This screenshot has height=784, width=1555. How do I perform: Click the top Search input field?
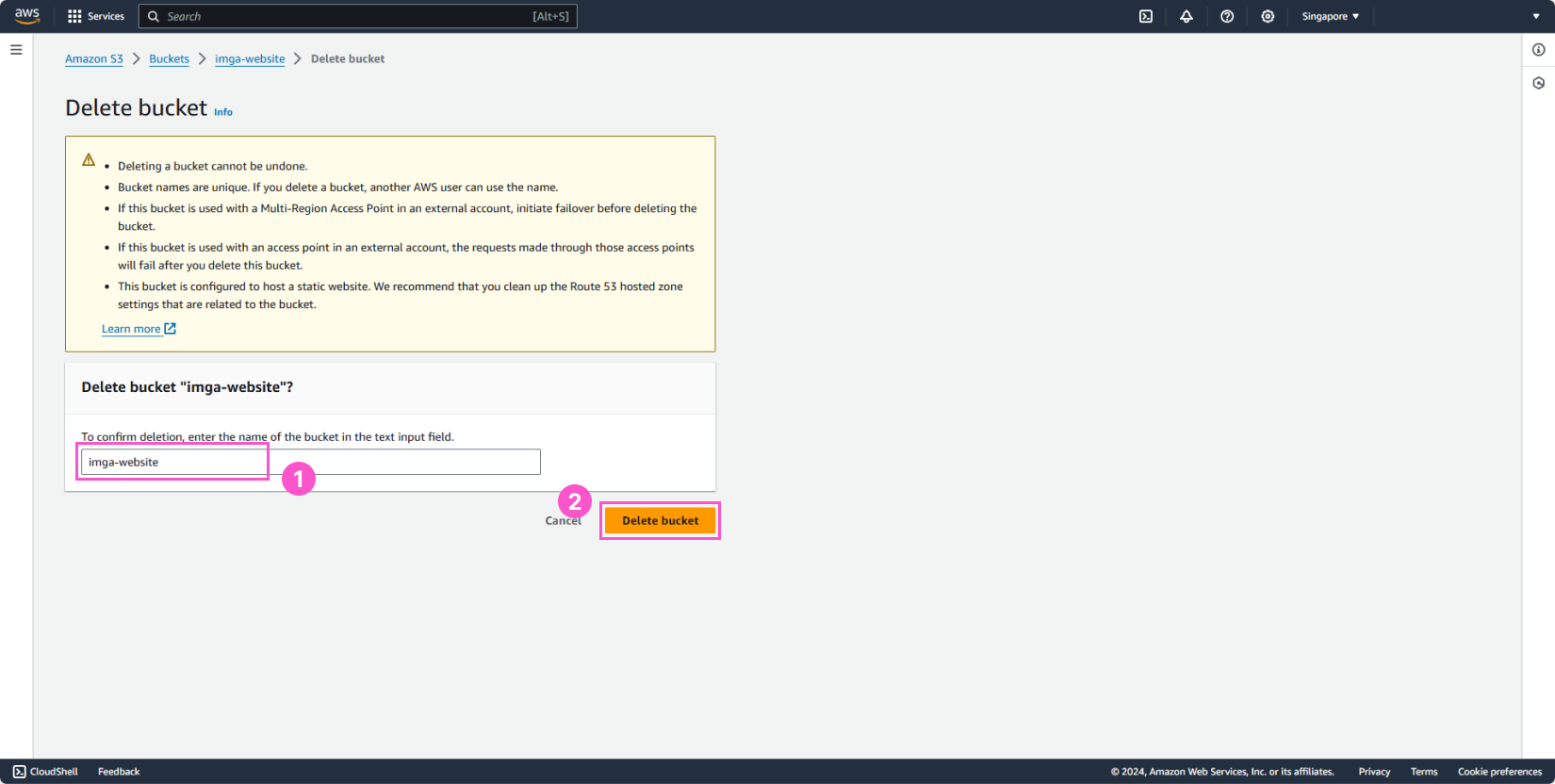tap(358, 16)
